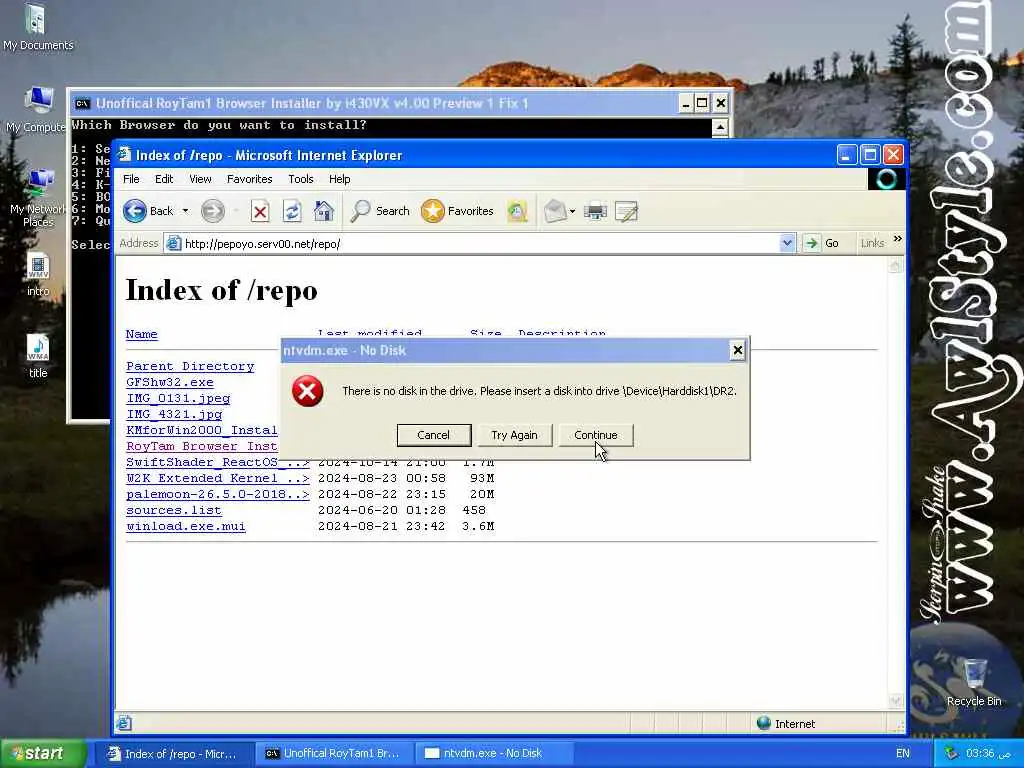
Task: Click the My Documents desktop icon
Action: coord(37,27)
